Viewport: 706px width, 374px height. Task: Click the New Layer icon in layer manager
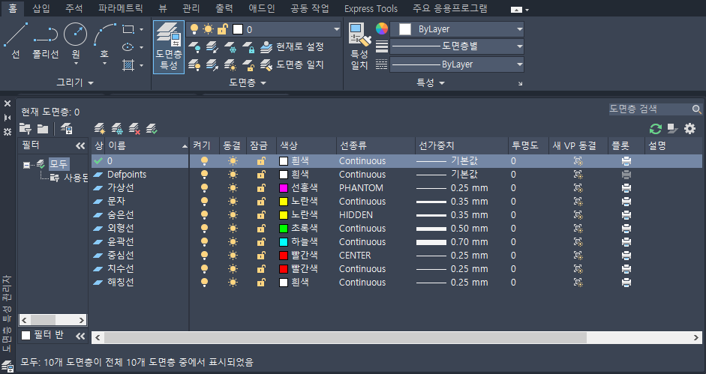tap(100, 129)
